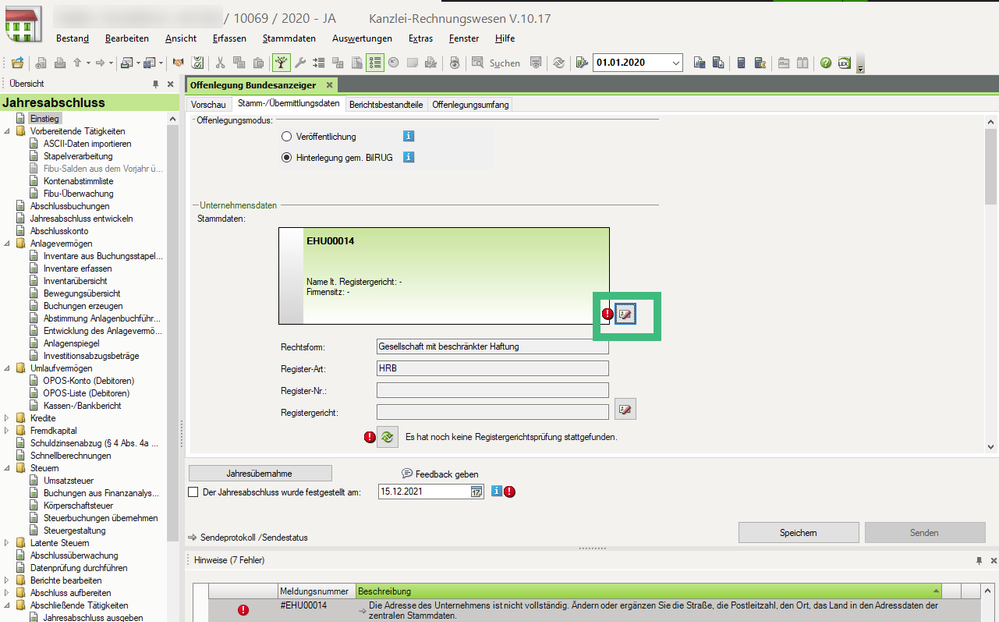
Task: Click the checklist clipboard icon in toolbar
Action: [x=198, y=62]
